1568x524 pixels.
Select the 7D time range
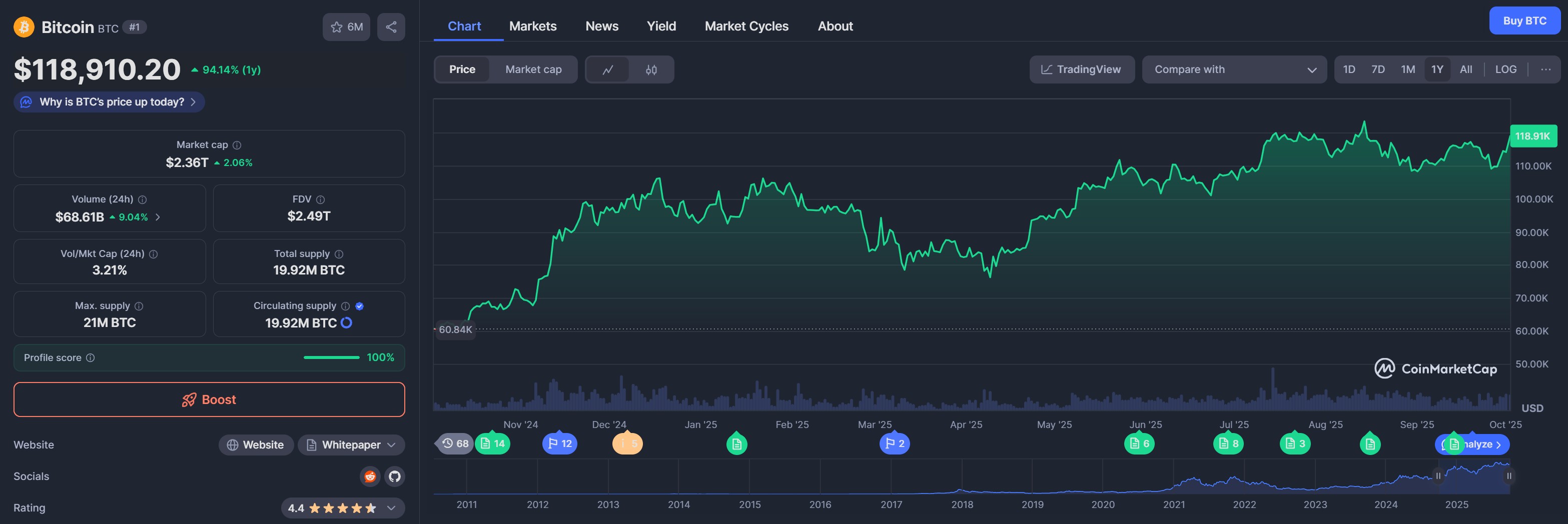pos(1377,69)
